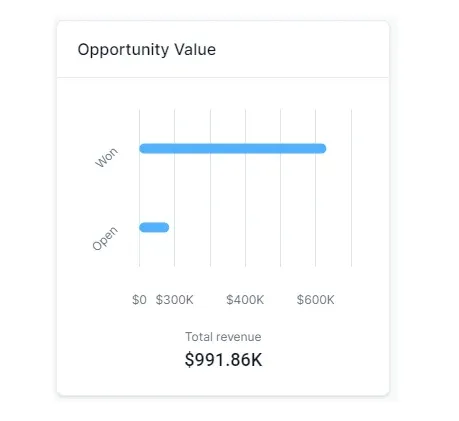Click the $300K axis tick label
Viewport: 459px width, 421px height.
[174, 300]
